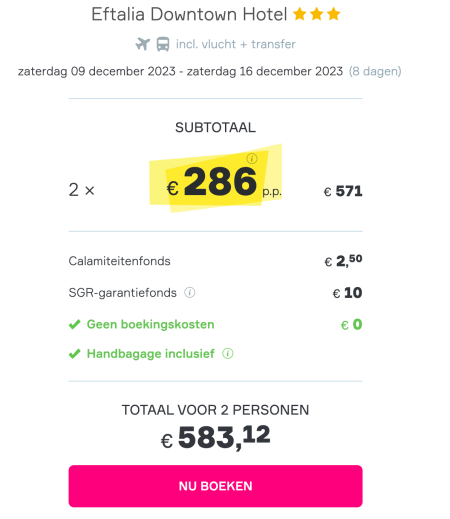Click the total price € 583,12
The height and width of the screenshot is (519, 450).
point(215,437)
